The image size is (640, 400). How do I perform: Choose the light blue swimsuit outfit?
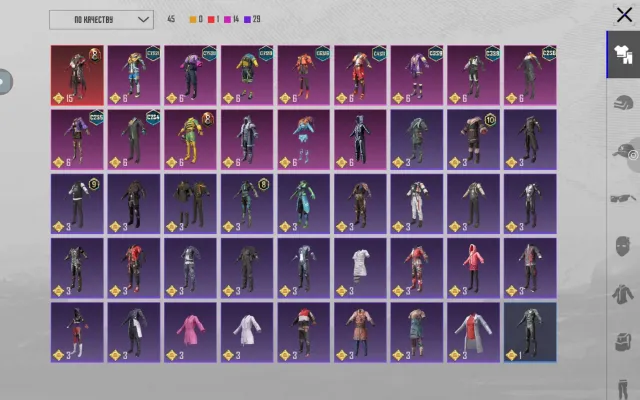coord(304,139)
